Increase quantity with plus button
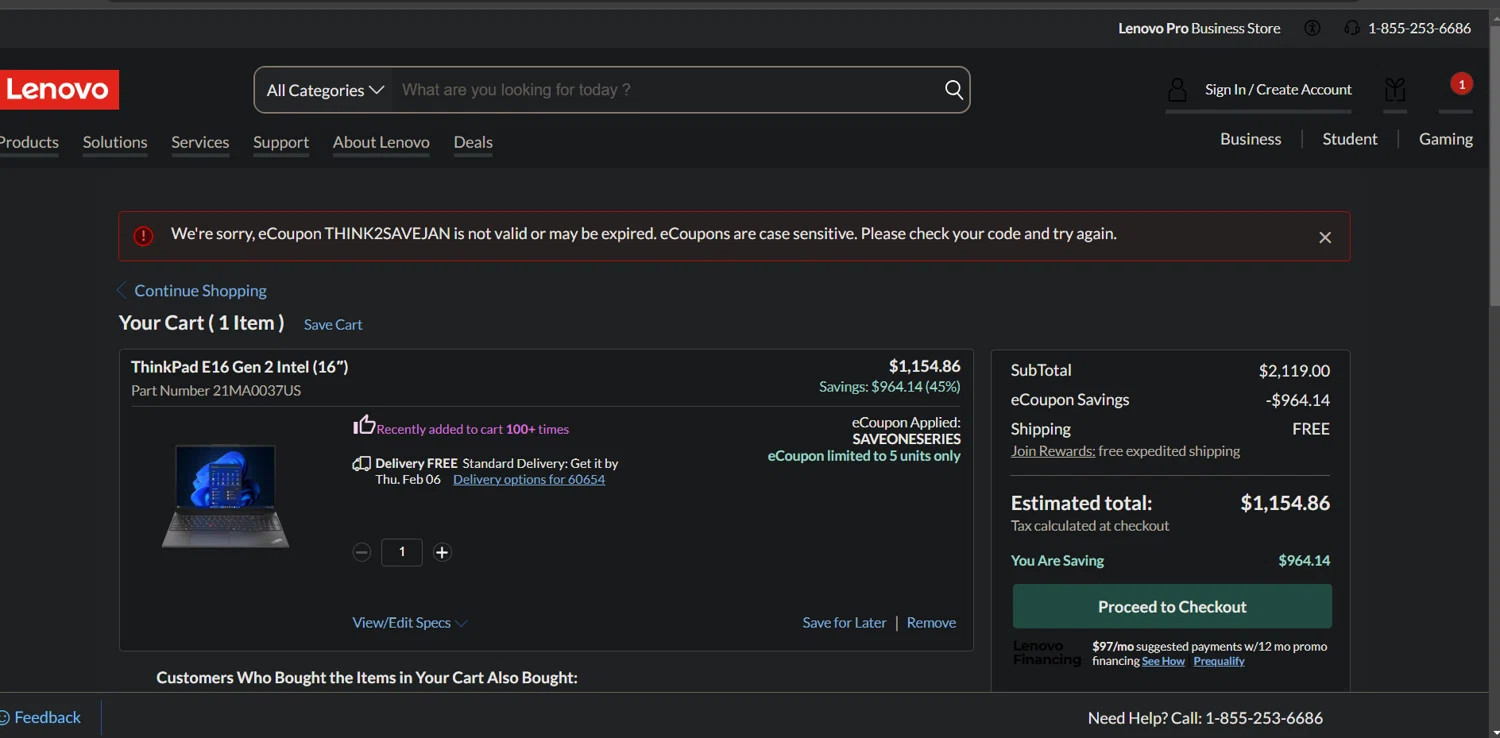The width and height of the screenshot is (1500, 738). [x=442, y=552]
